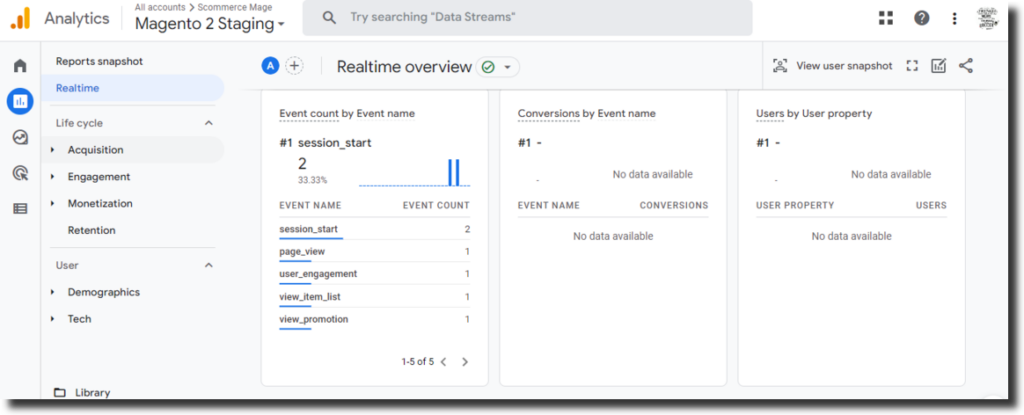The height and width of the screenshot is (415, 1024).
Task: Click the Share report icon
Action: pyautogui.click(x=965, y=66)
